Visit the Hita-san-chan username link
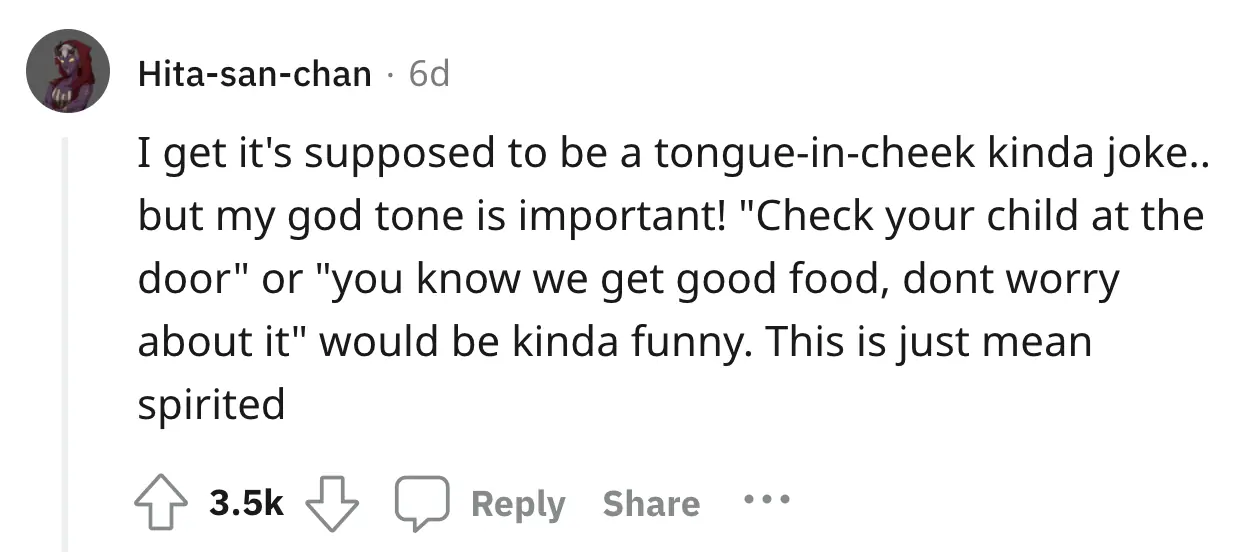1233x552 pixels. click(255, 73)
